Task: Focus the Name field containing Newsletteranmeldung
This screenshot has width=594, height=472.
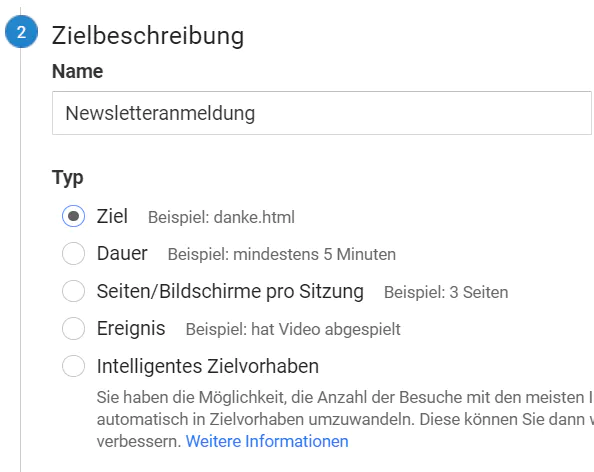Action: click(x=322, y=113)
